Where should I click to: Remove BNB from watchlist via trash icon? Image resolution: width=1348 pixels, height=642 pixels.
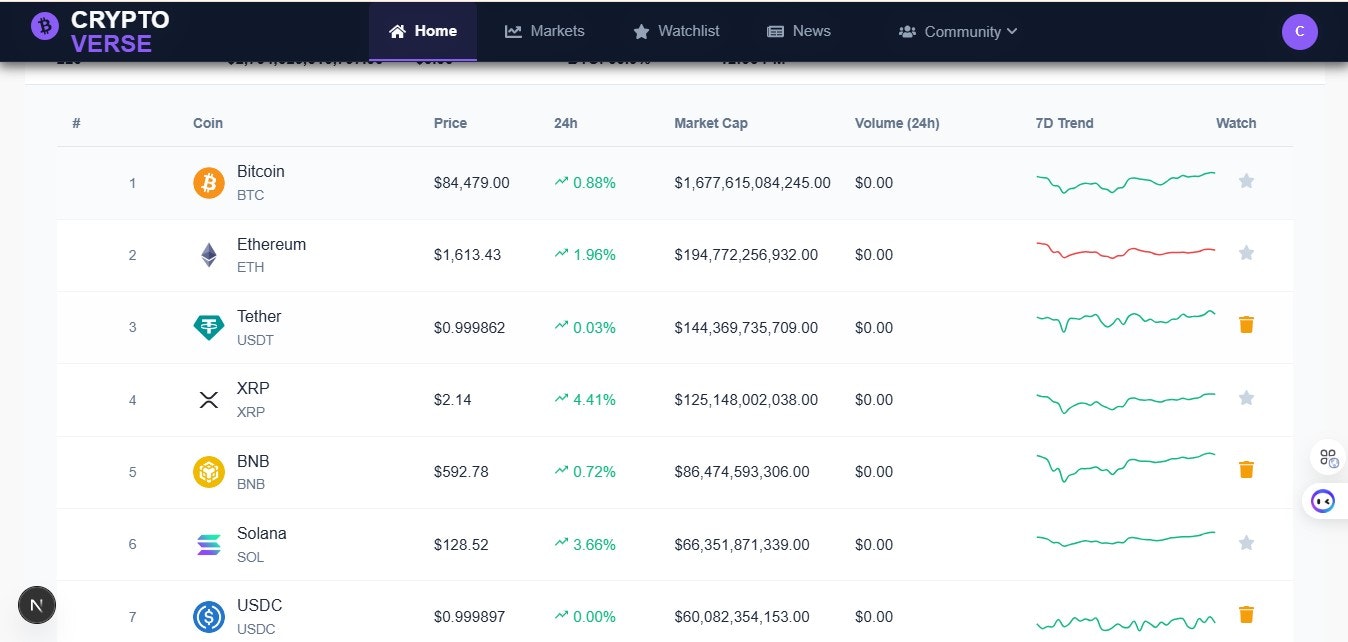point(1246,469)
